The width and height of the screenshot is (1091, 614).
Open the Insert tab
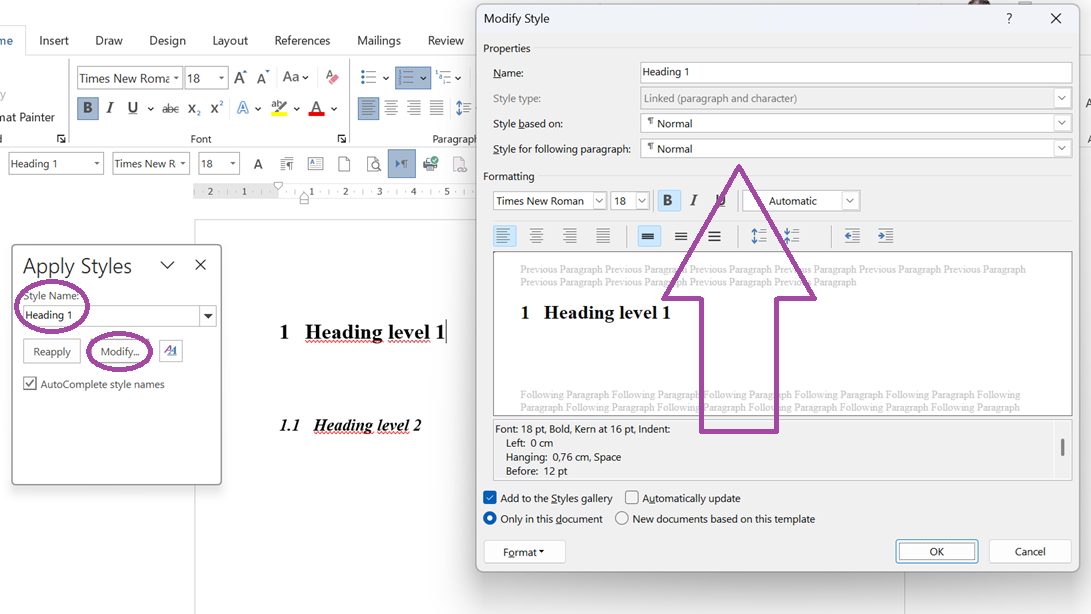(x=54, y=40)
